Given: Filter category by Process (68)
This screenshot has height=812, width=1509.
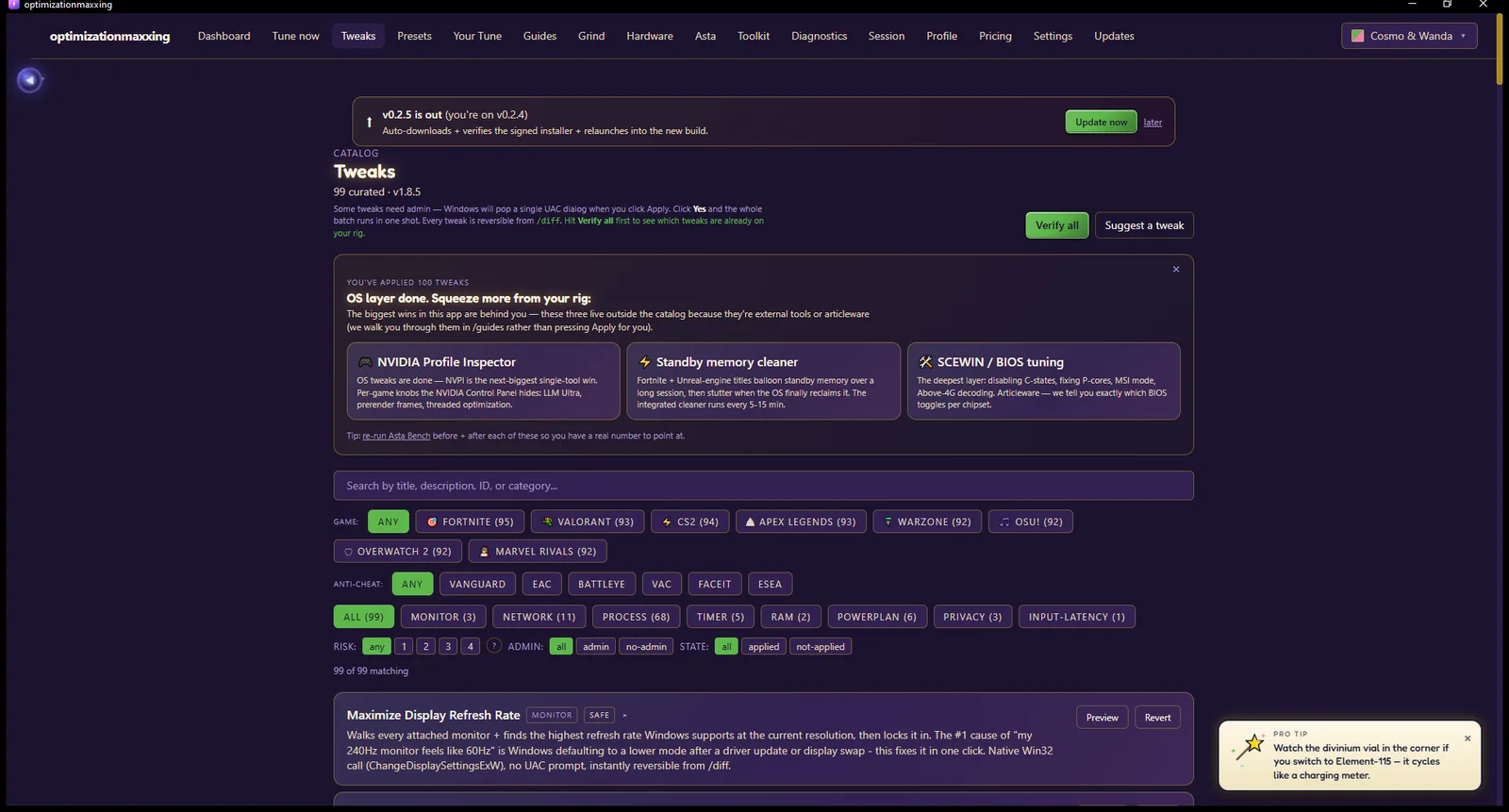Looking at the screenshot, I should [x=636, y=617].
